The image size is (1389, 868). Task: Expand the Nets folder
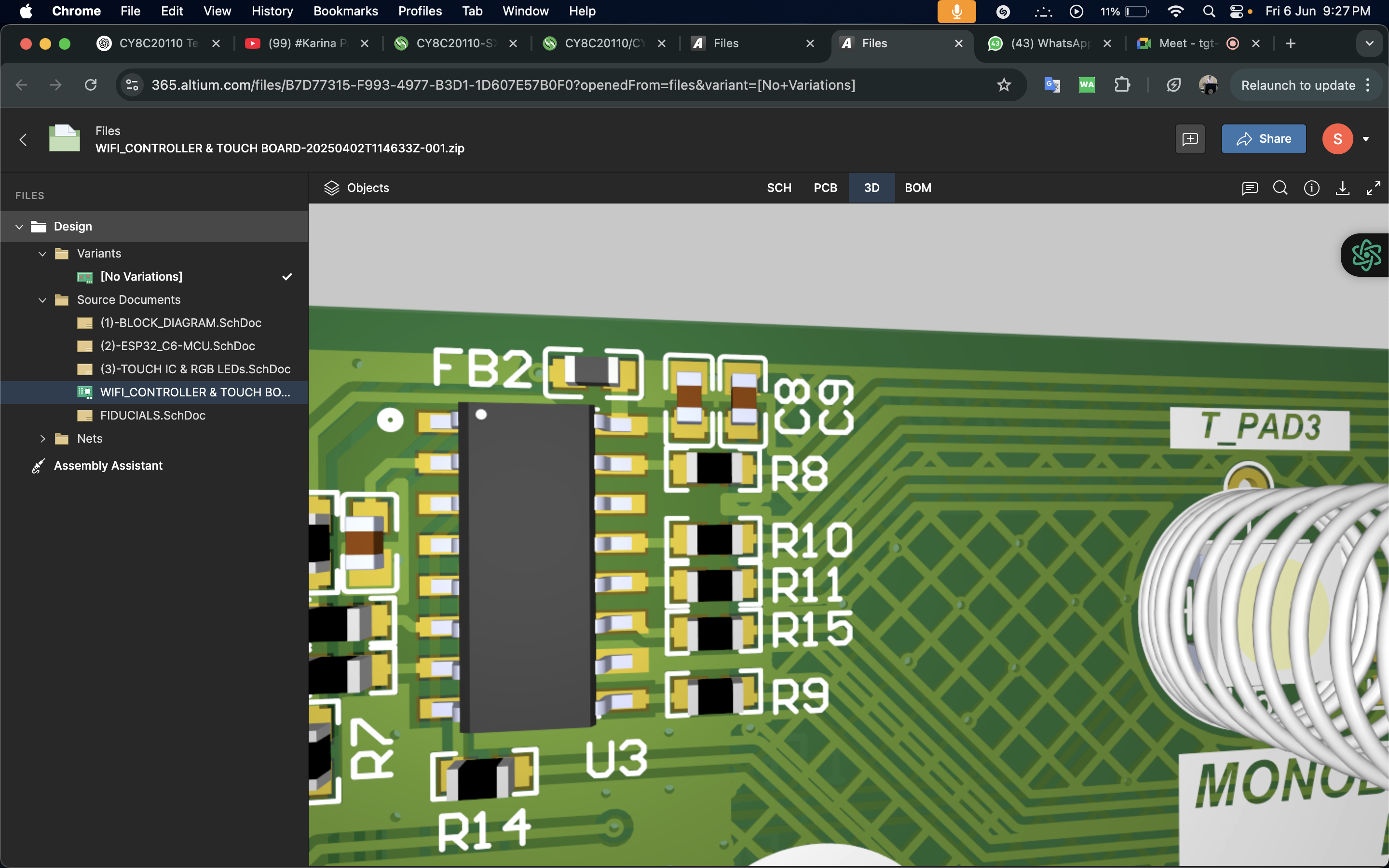coord(42,439)
